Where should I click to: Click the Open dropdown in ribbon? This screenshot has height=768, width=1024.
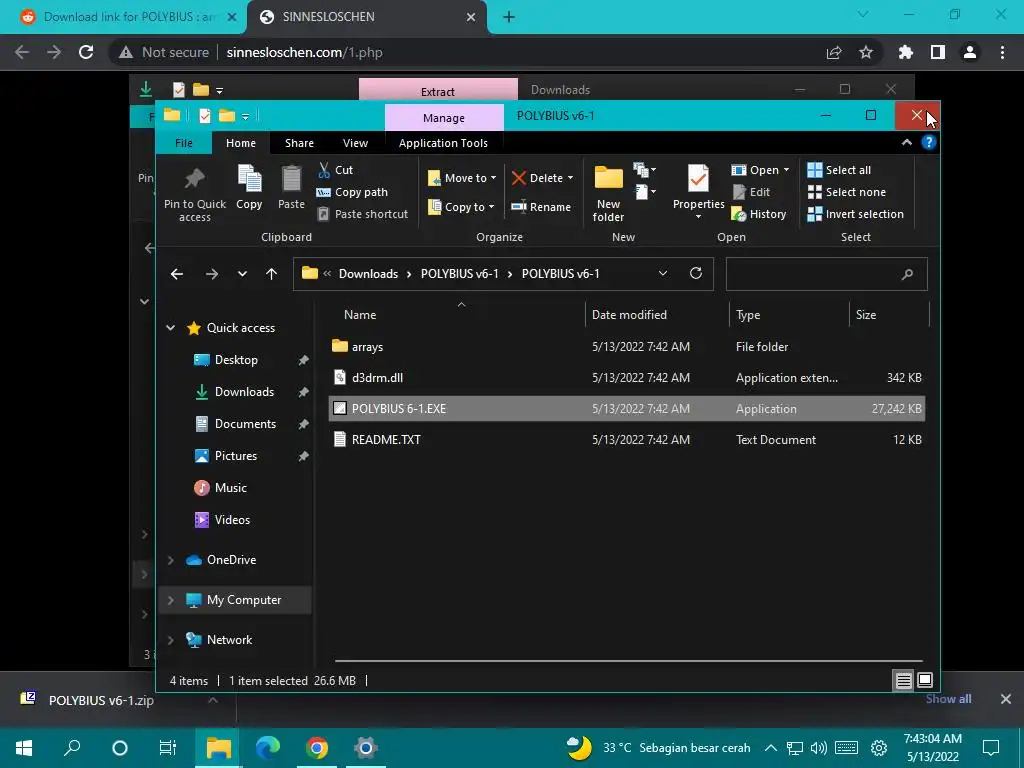pyautogui.click(x=760, y=170)
